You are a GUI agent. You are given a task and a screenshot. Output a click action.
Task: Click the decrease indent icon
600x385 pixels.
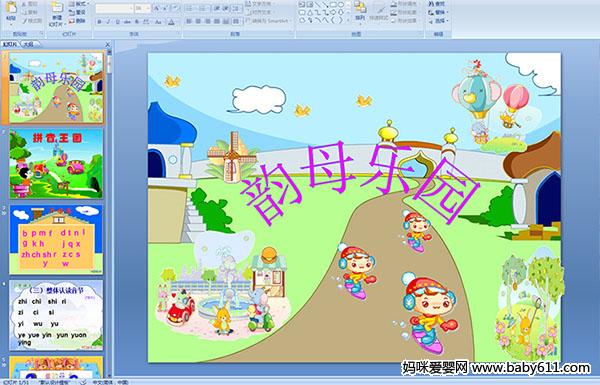(217, 8)
